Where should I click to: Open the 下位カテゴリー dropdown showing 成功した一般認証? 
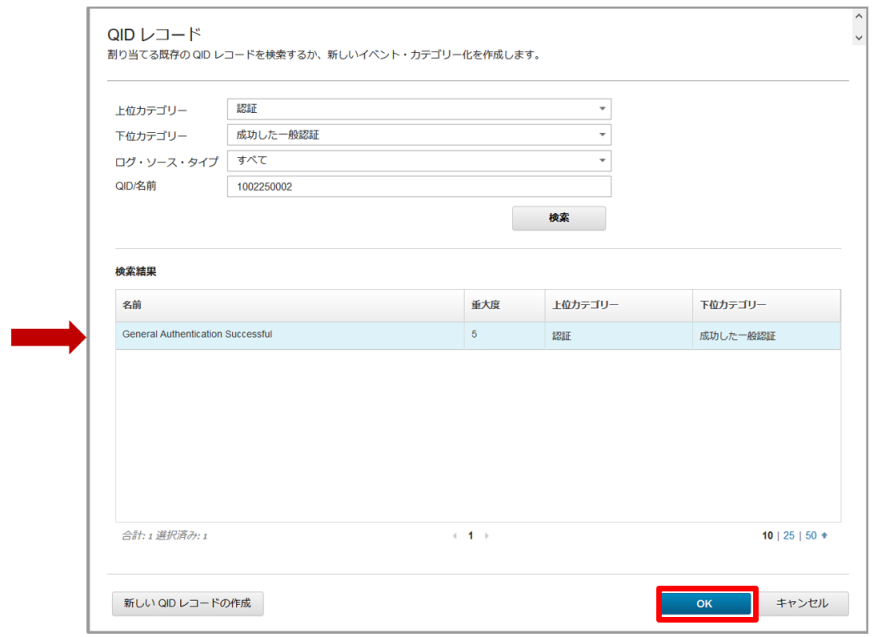pos(419,135)
